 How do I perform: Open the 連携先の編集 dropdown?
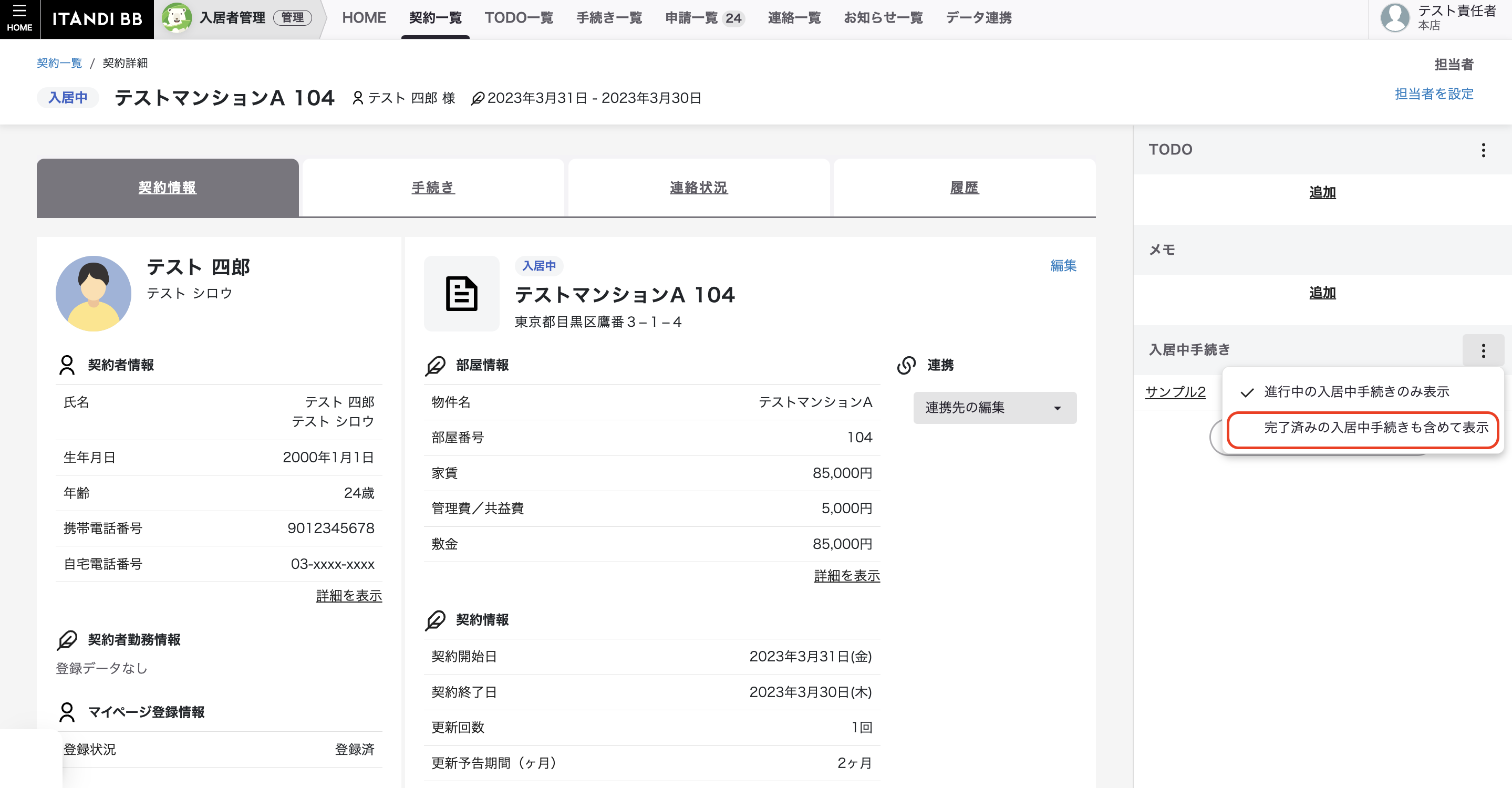point(995,408)
